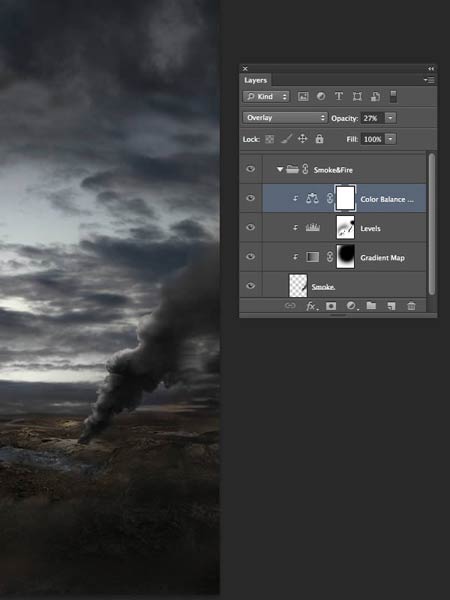450x600 pixels.
Task: Select the Smoke layer thumbnail
Action: pos(298,285)
